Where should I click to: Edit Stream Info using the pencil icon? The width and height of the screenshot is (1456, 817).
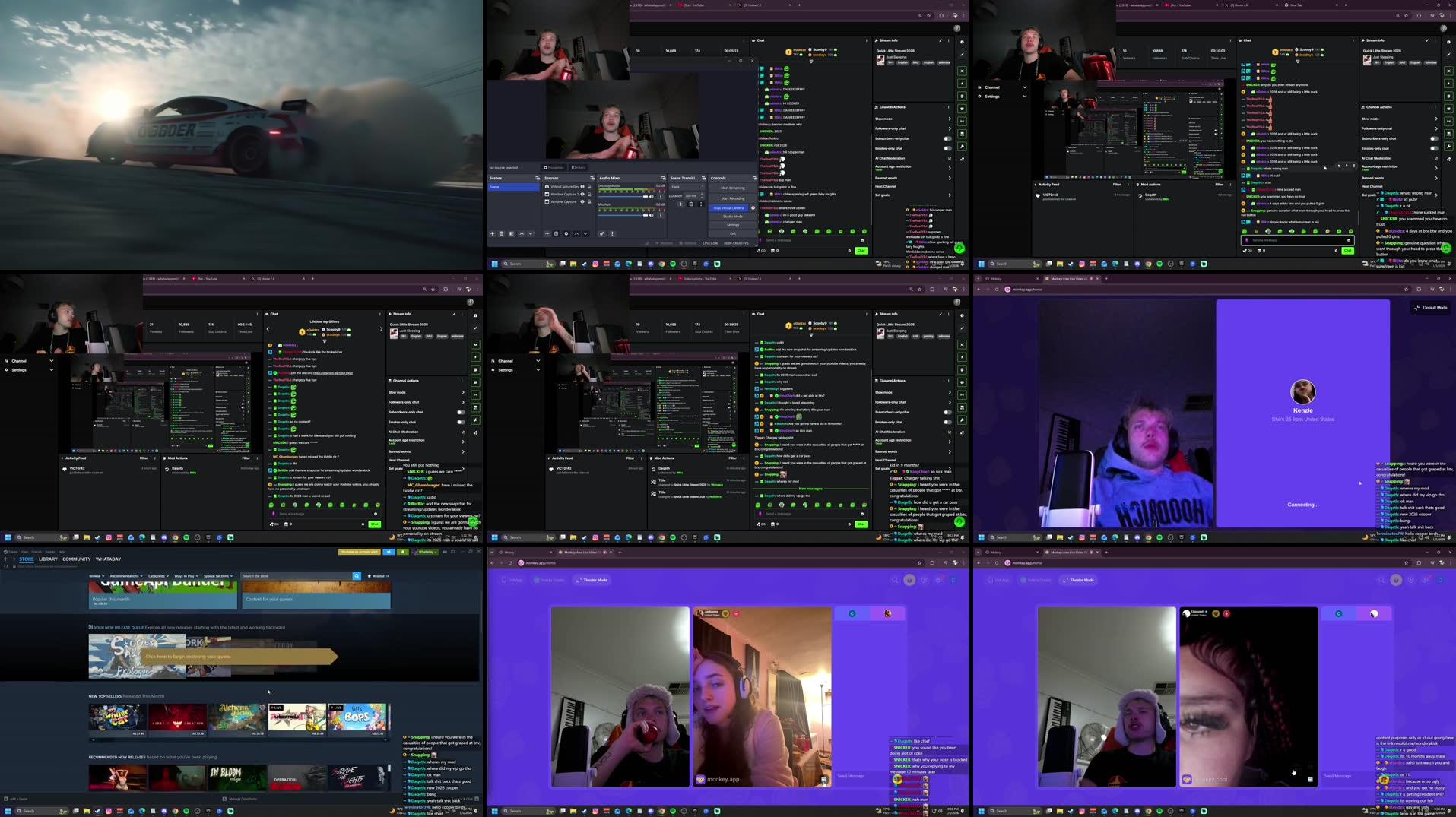tap(941, 40)
